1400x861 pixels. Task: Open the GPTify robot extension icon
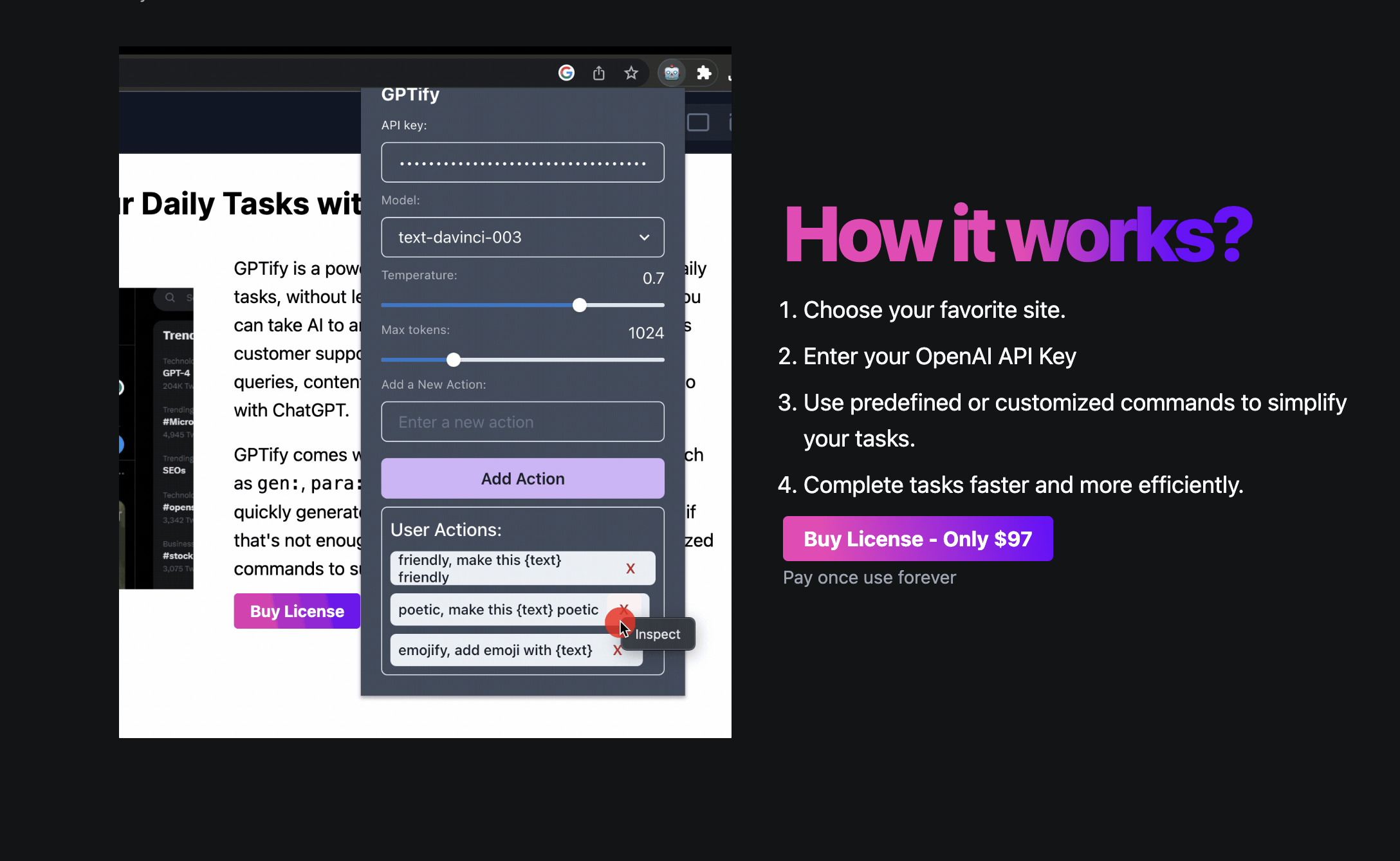[x=672, y=73]
